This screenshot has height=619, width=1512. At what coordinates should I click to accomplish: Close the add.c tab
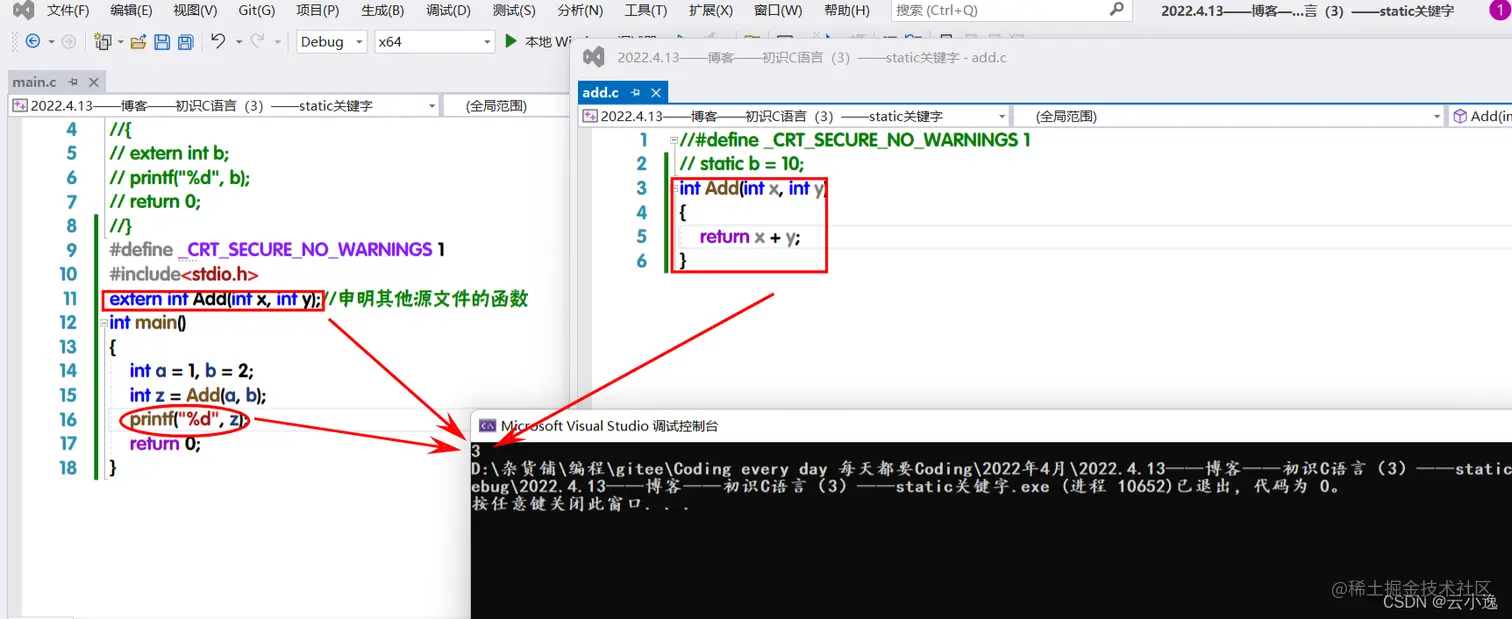click(x=656, y=92)
